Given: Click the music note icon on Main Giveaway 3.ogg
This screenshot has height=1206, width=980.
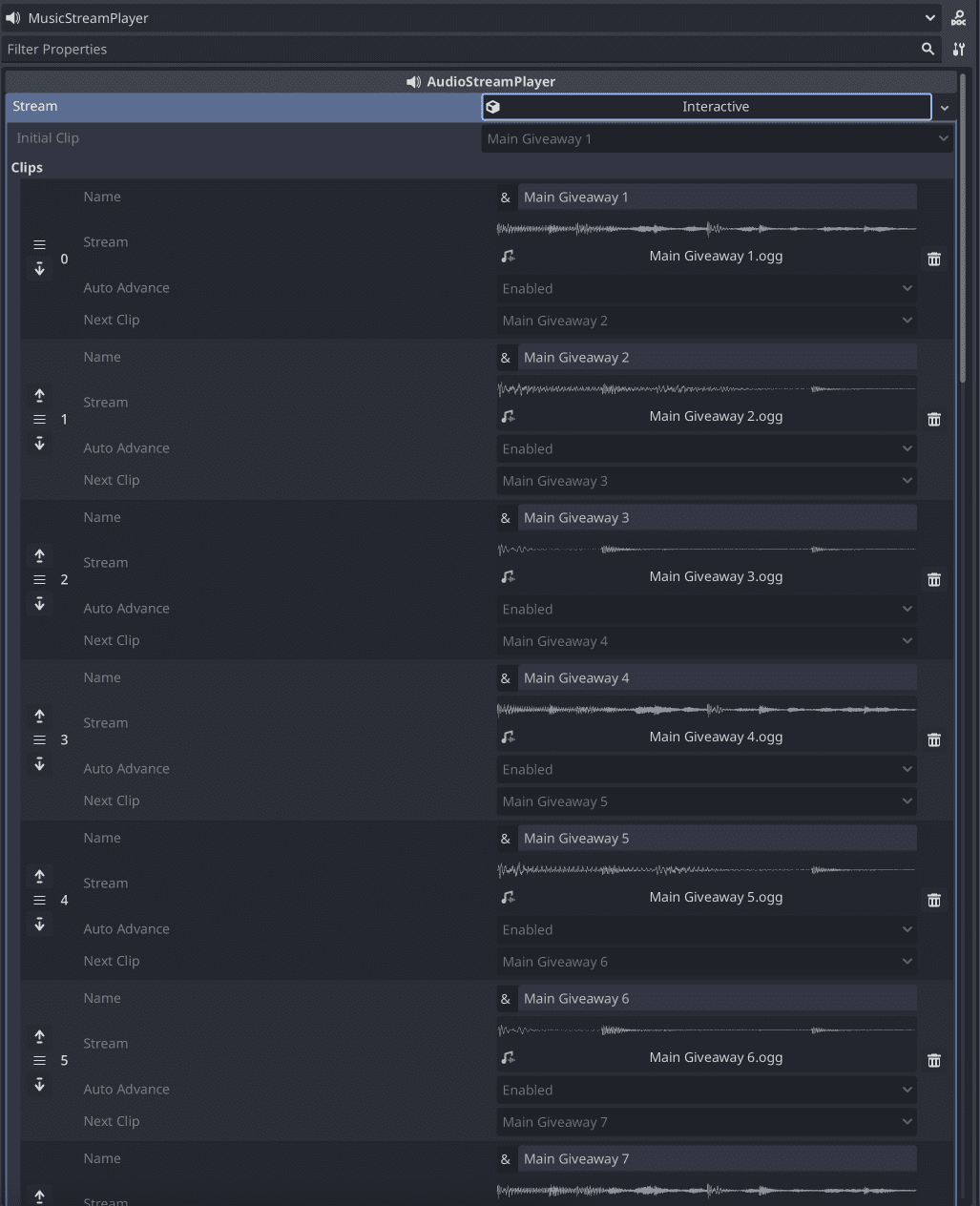Looking at the screenshot, I should (508, 576).
